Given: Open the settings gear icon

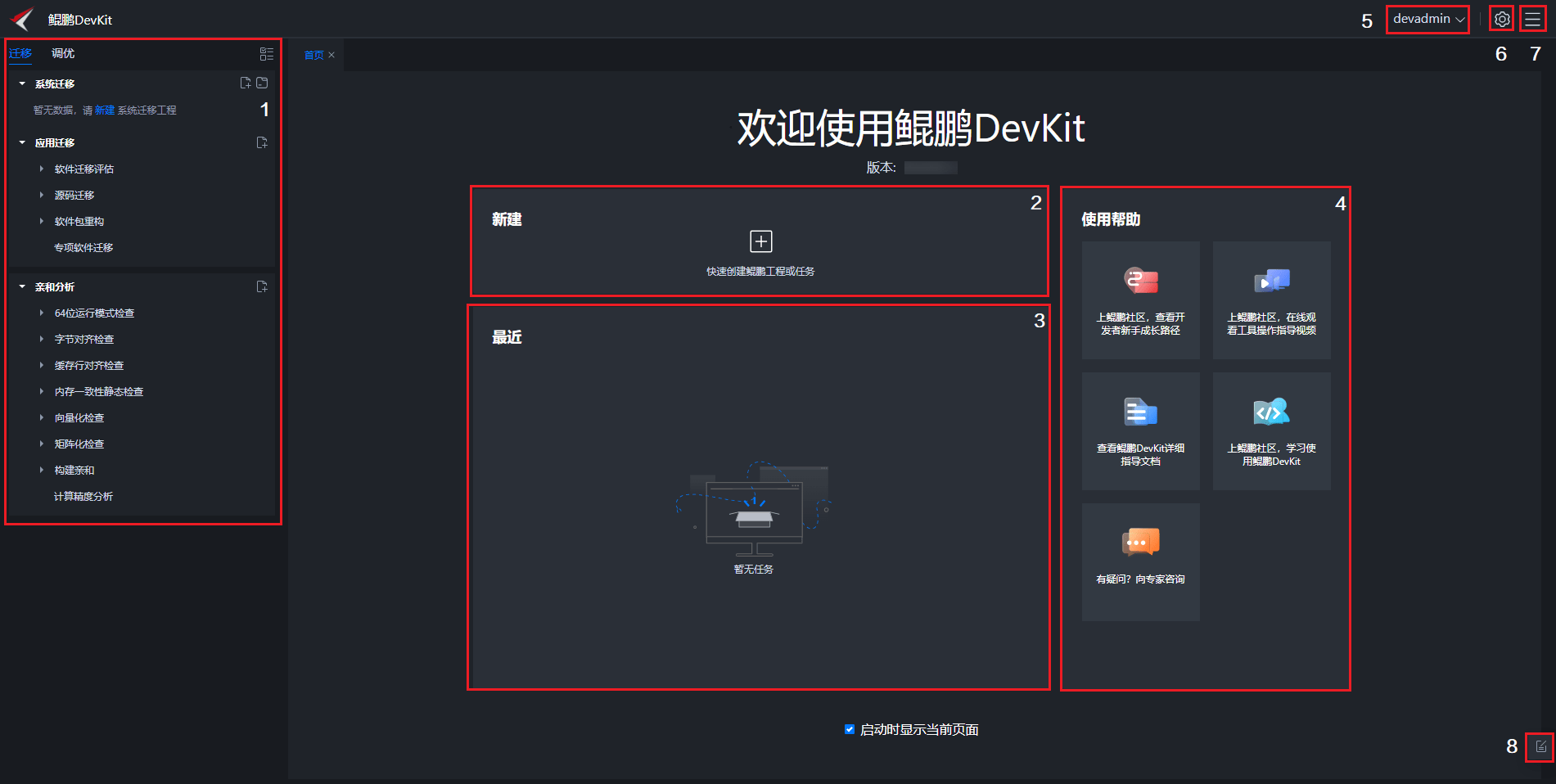Looking at the screenshot, I should tap(1502, 19).
